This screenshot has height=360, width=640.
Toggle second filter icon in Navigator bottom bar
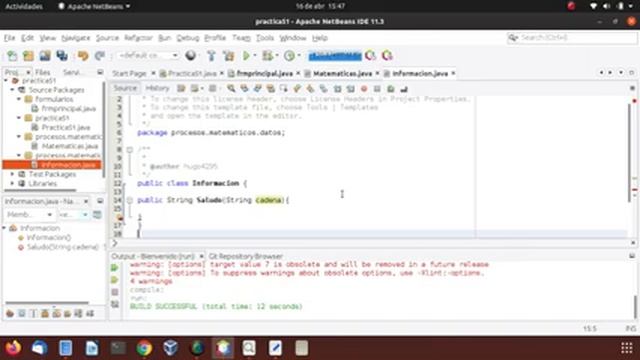coord(22,313)
